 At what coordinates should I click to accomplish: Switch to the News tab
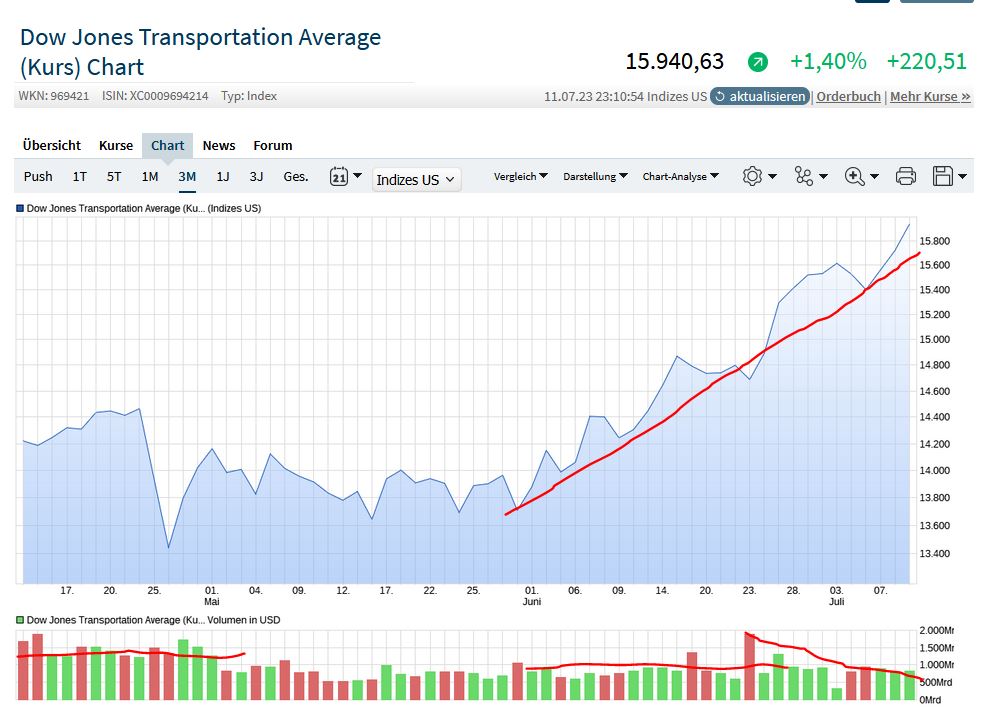(219, 145)
